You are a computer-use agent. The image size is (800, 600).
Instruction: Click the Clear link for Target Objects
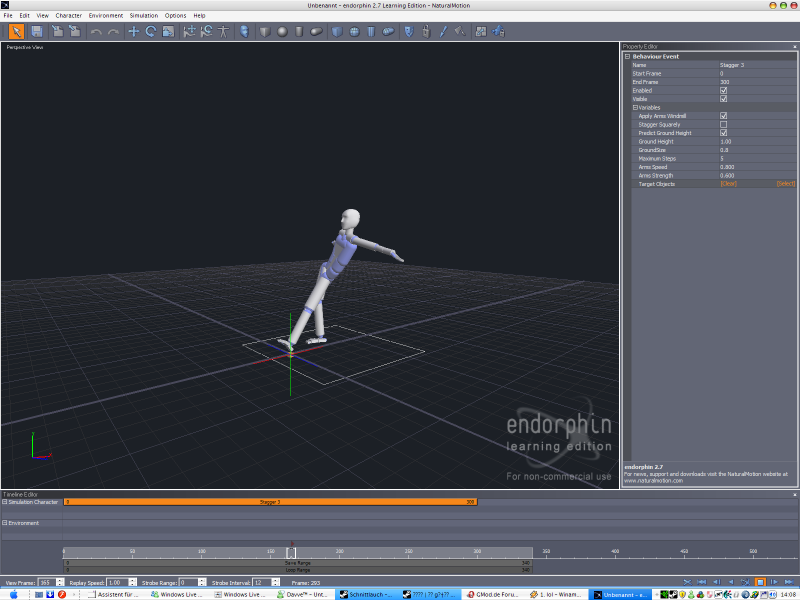pyautogui.click(x=728, y=184)
